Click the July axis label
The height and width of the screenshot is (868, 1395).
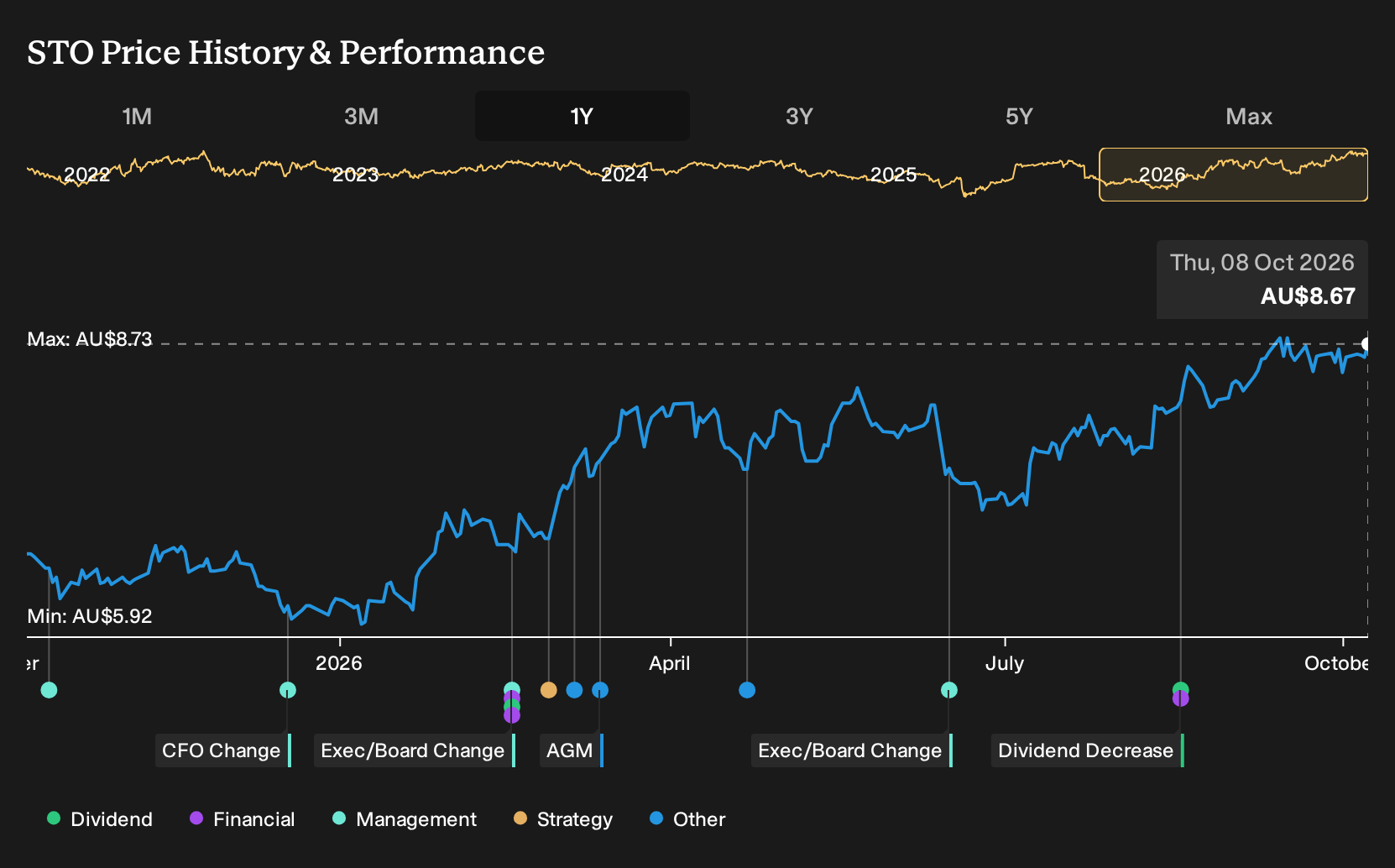tap(1005, 663)
